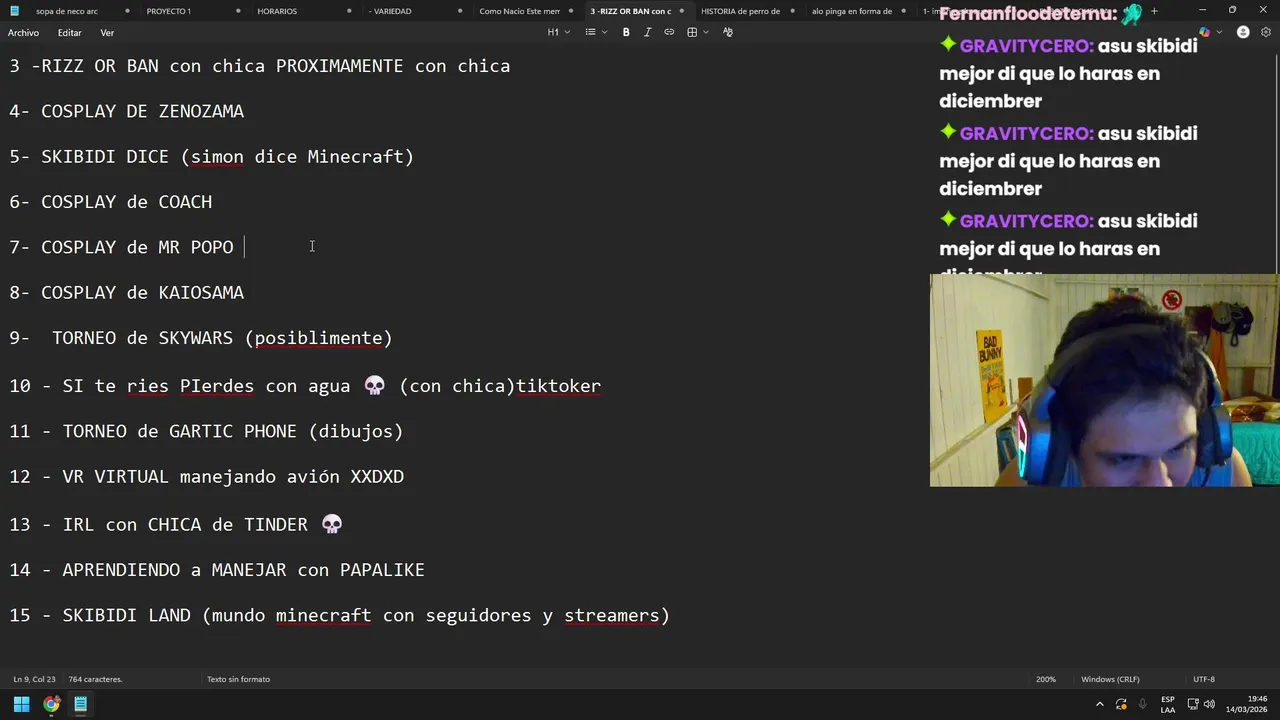Viewport: 1280px width, 720px height.
Task: Click the microphone tray icon
Action: (x=1142, y=704)
